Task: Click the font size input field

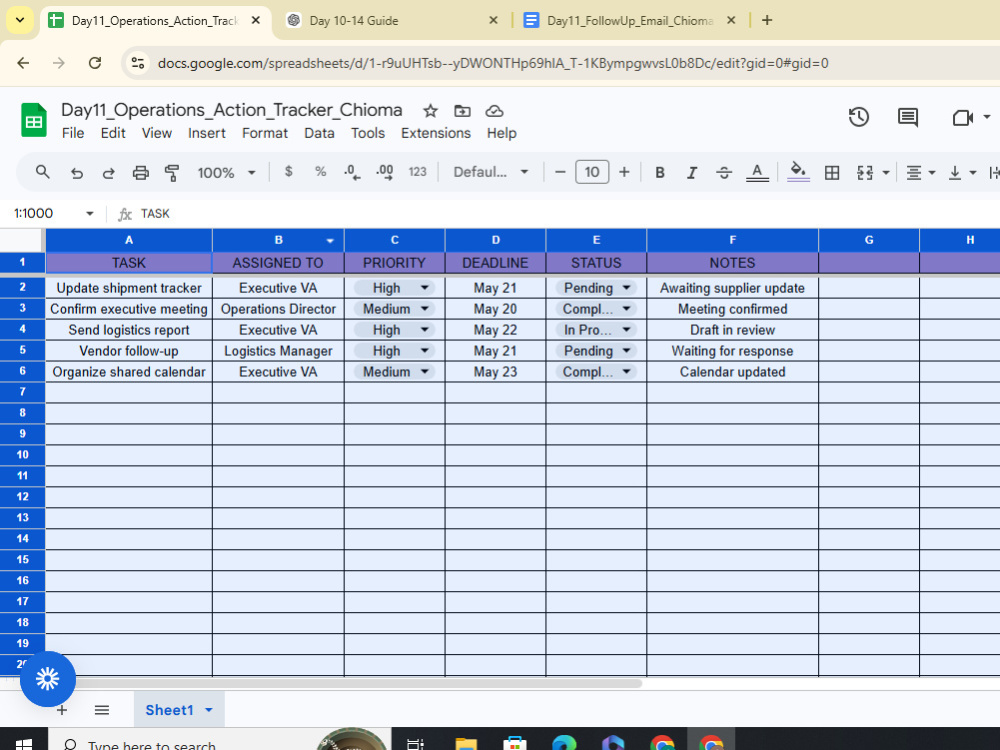Action: pyautogui.click(x=592, y=172)
